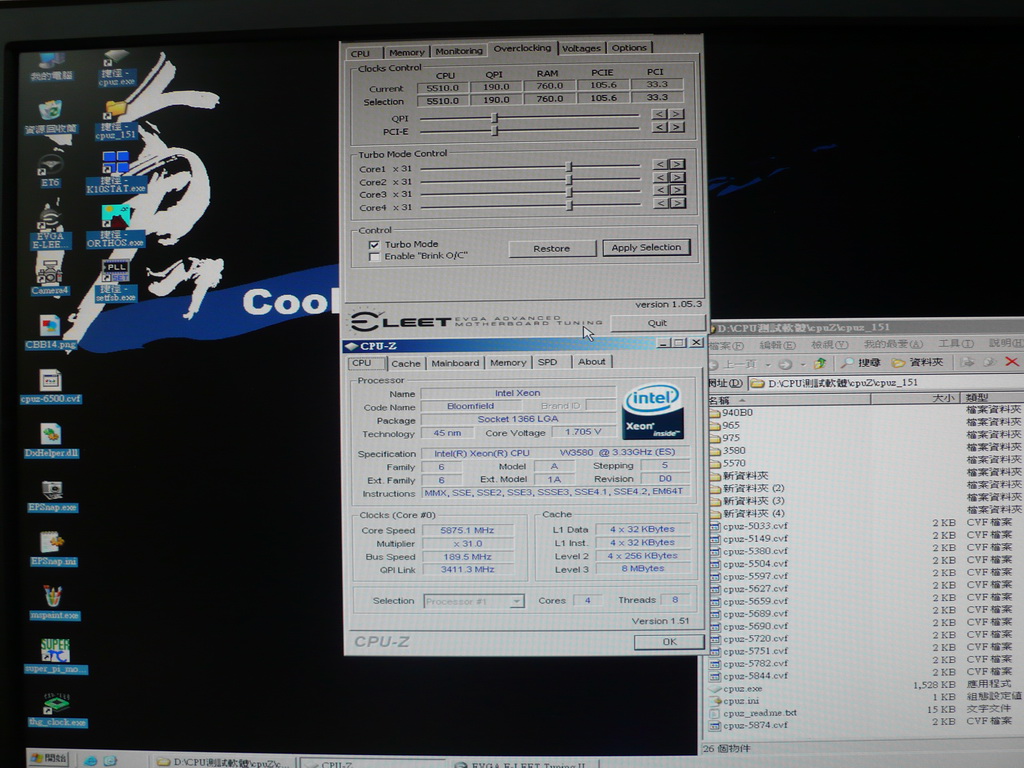This screenshot has width=1024, height=768.
Task: Switch to CPU-Z SPD tab
Action: (547, 362)
